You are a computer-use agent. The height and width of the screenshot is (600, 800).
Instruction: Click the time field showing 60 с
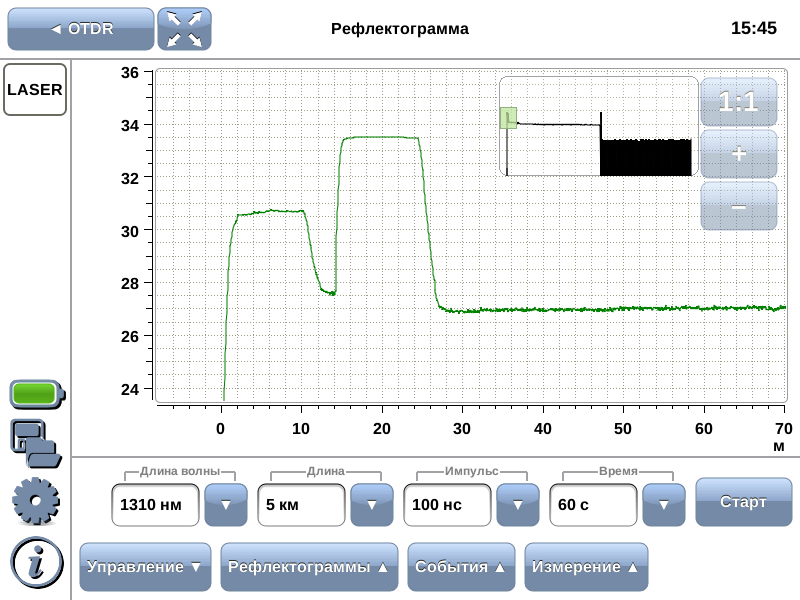[593, 505]
